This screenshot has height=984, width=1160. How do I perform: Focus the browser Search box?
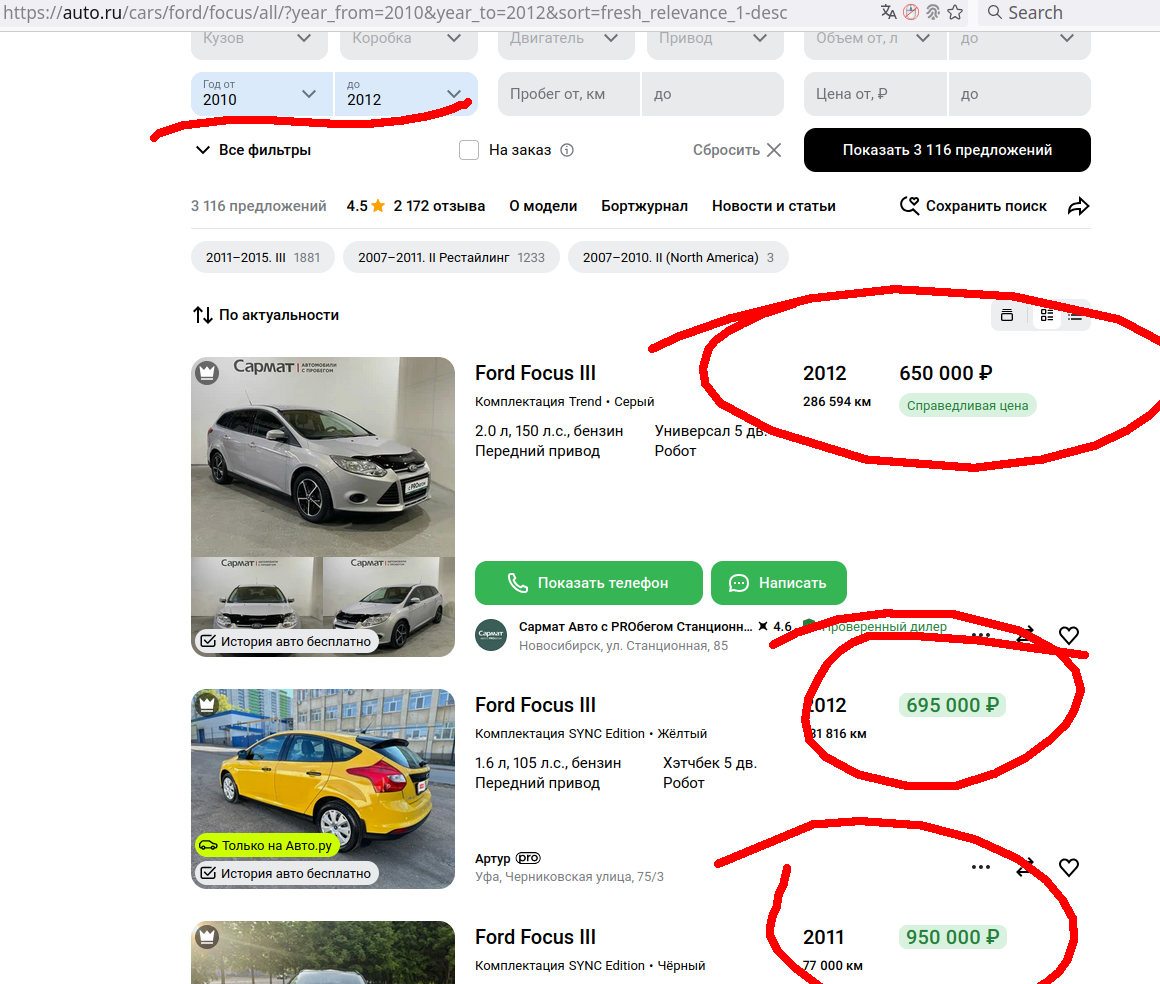(1069, 13)
